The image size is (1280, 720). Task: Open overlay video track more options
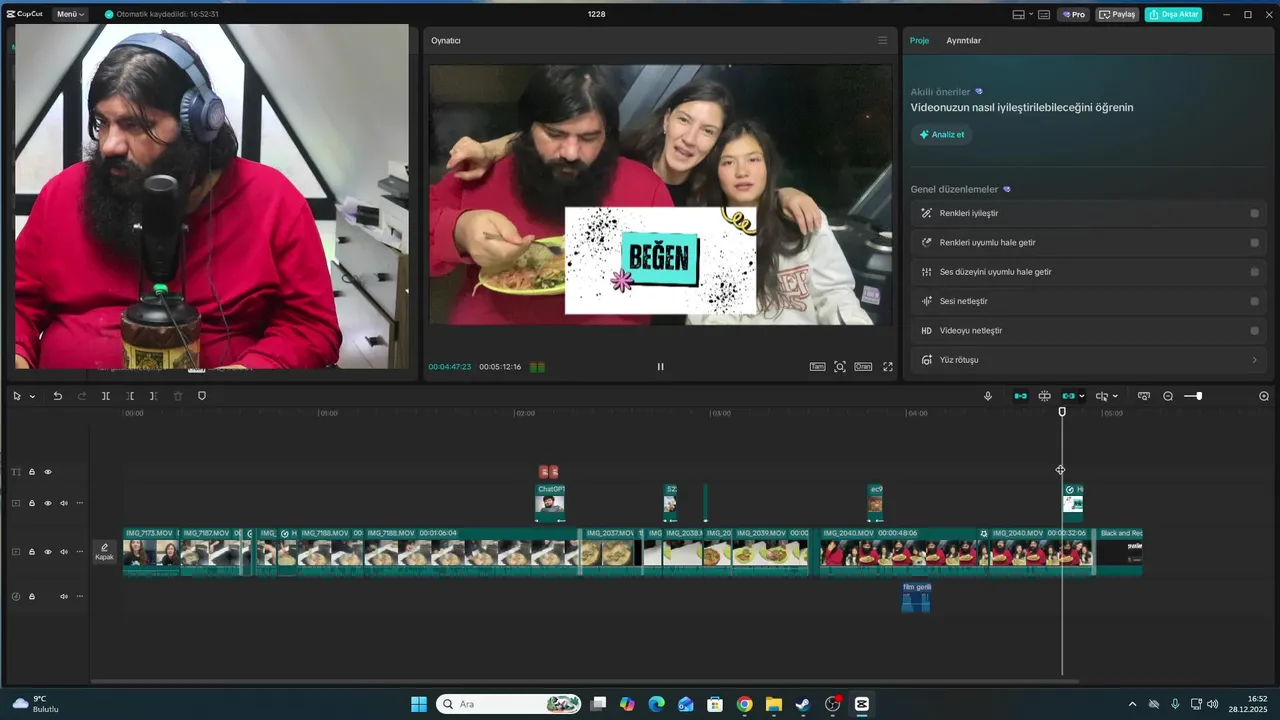(x=80, y=503)
